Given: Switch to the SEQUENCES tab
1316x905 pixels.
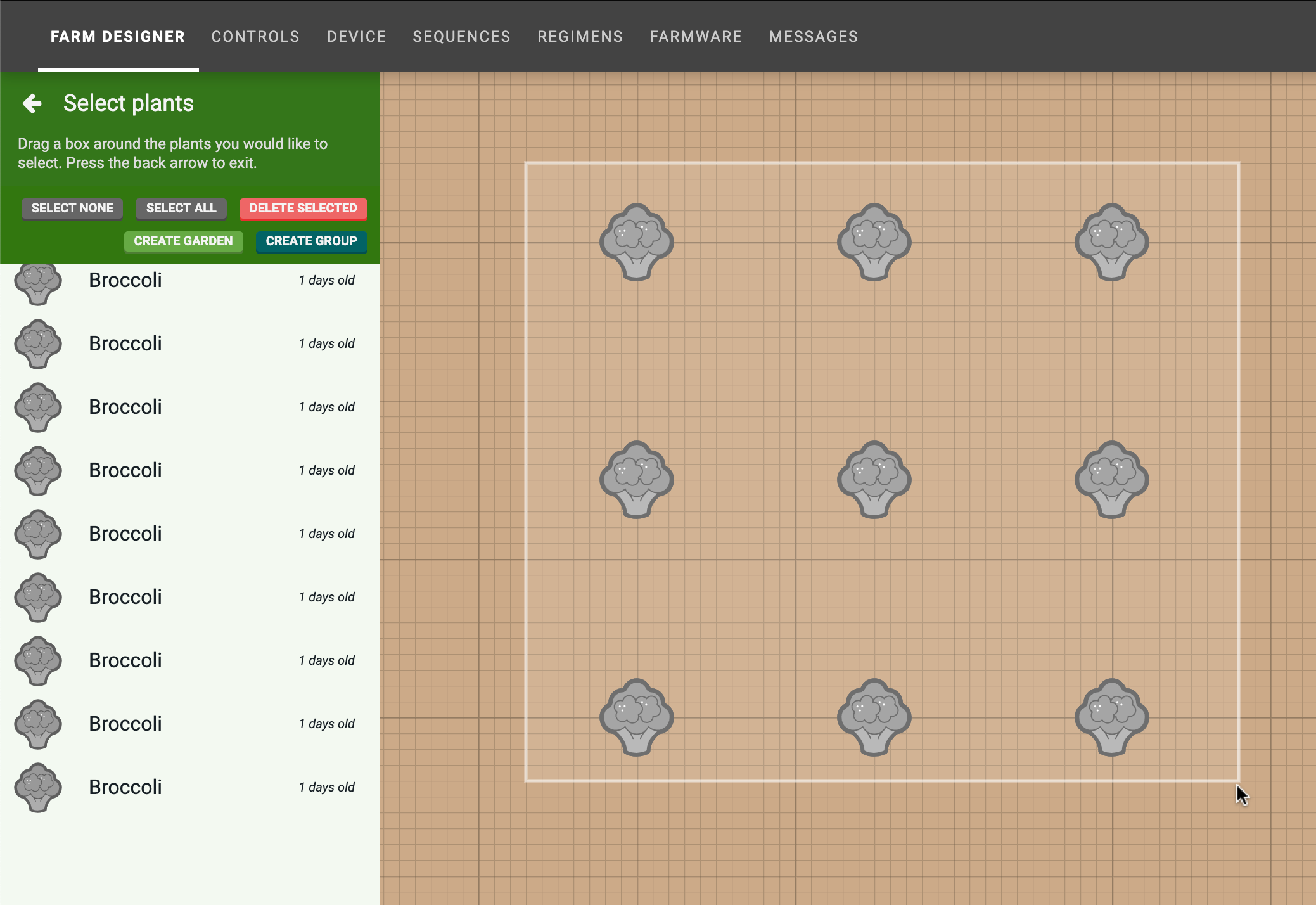Looking at the screenshot, I should [461, 36].
